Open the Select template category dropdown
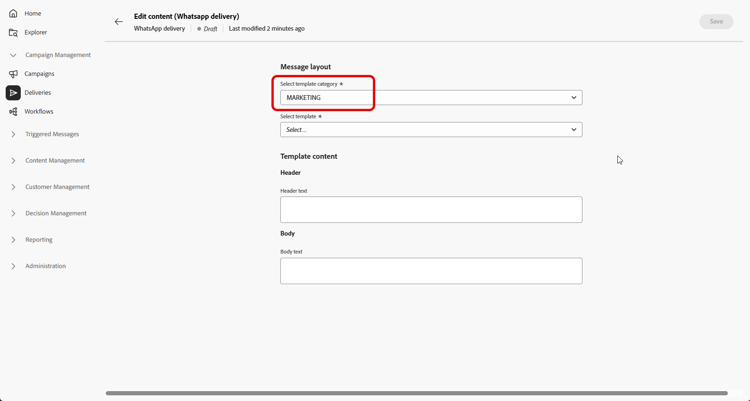This screenshot has width=750, height=401. pyautogui.click(x=431, y=98)
